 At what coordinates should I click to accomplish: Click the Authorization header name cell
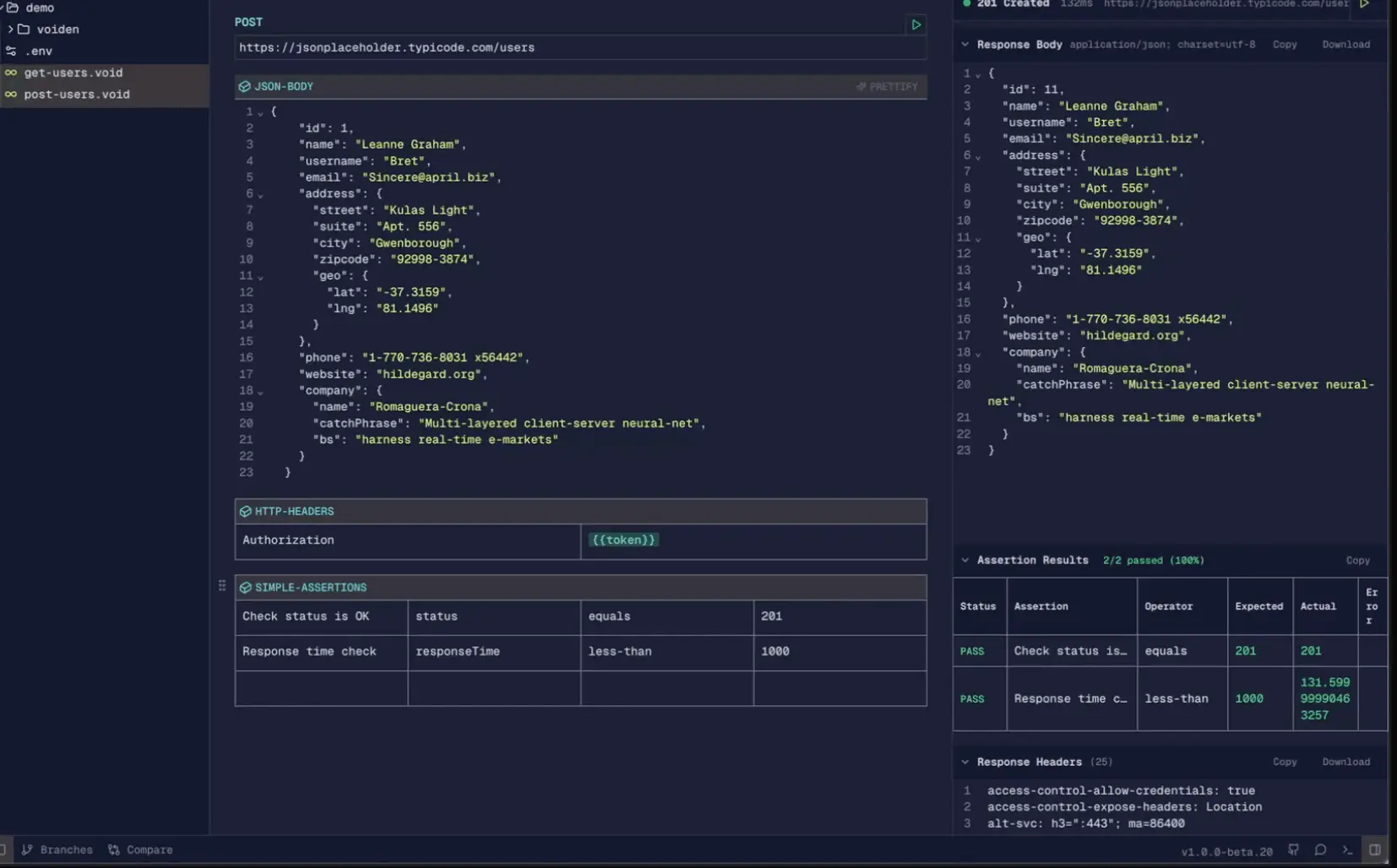pos(408,540)
